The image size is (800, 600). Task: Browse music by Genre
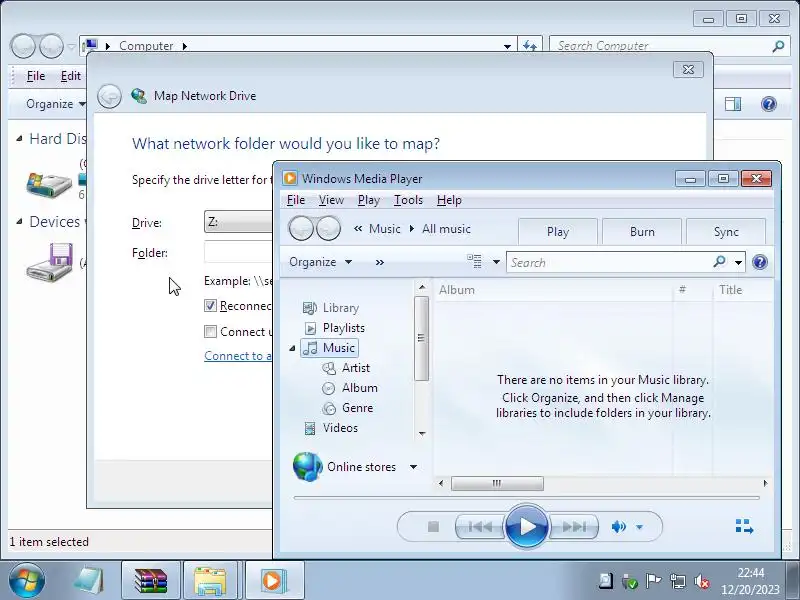347,408
